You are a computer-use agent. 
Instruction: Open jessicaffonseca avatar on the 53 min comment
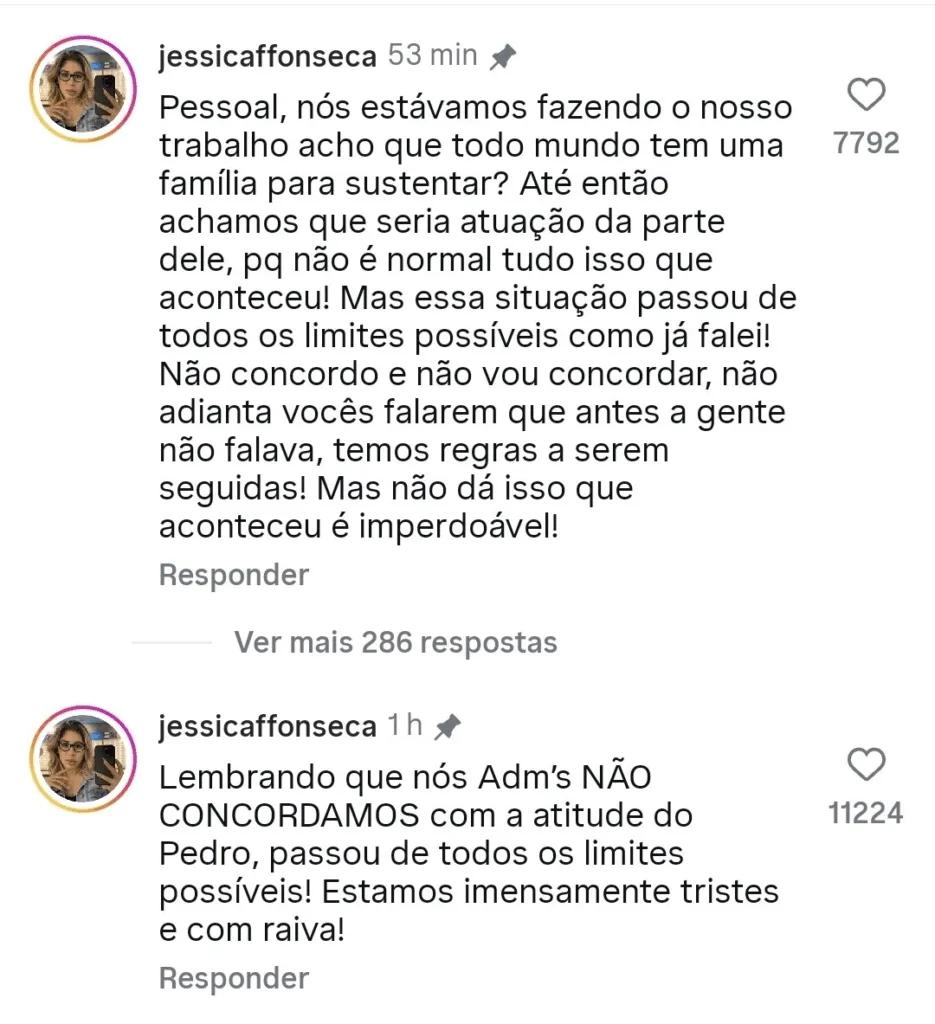[x=82, y=88]
